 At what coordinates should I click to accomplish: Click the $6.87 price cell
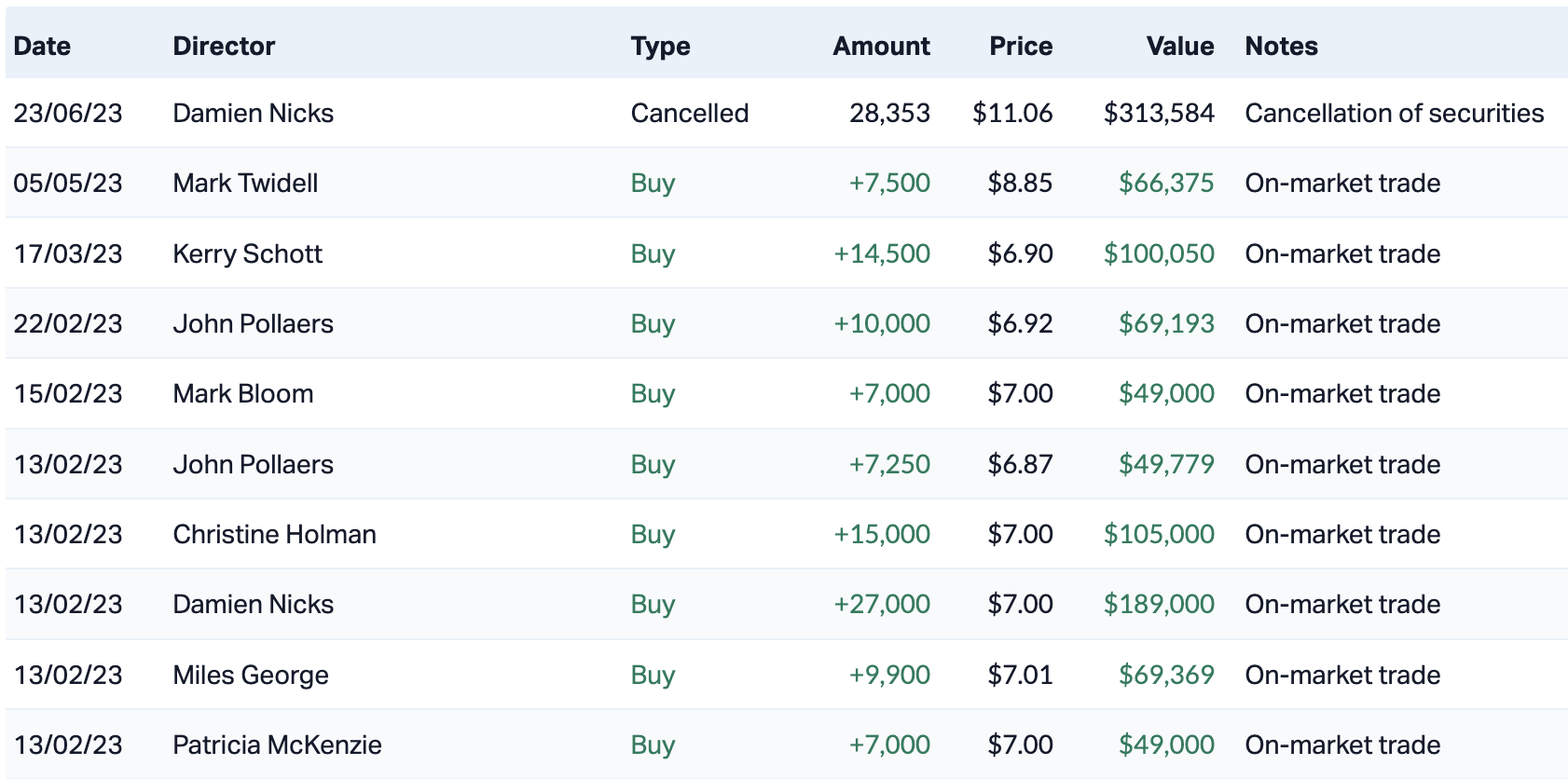pos(1020,464)
